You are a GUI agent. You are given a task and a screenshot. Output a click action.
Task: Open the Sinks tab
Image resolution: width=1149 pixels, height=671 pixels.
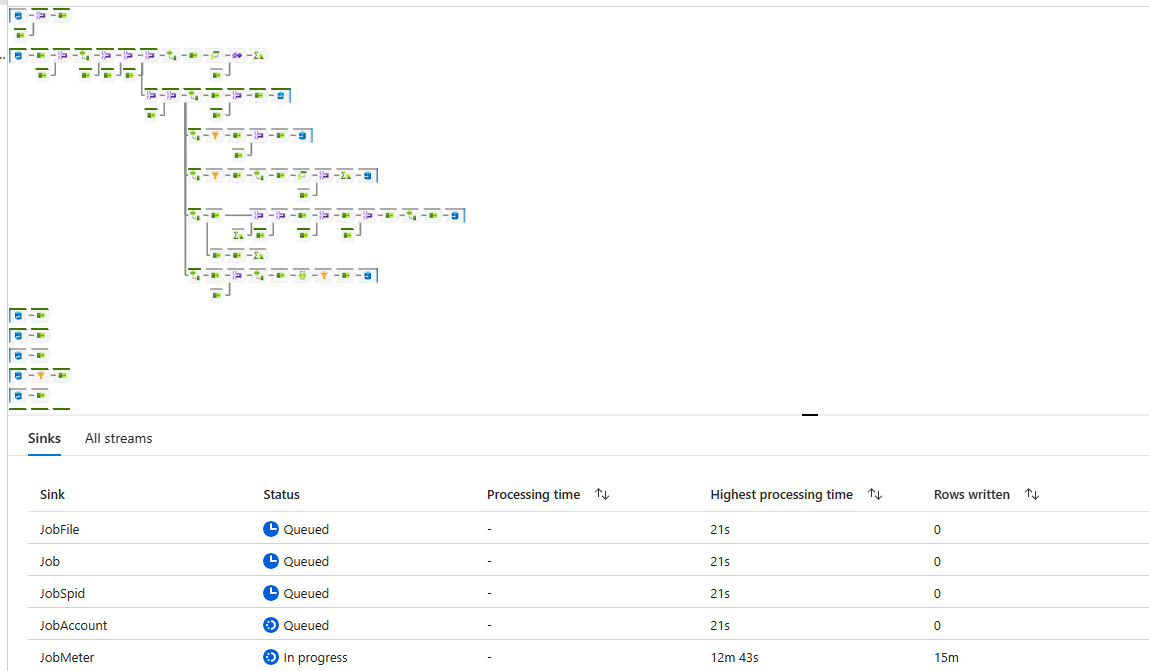(44, 438)
